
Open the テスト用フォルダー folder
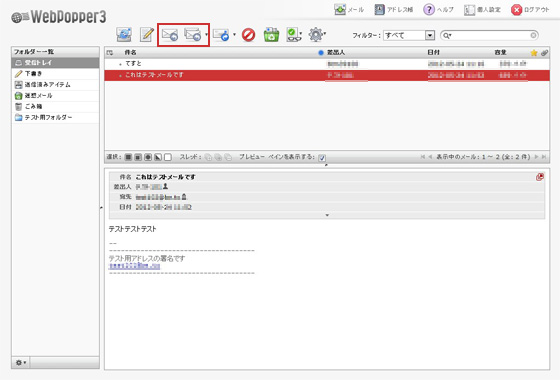(x=55, y=118)
